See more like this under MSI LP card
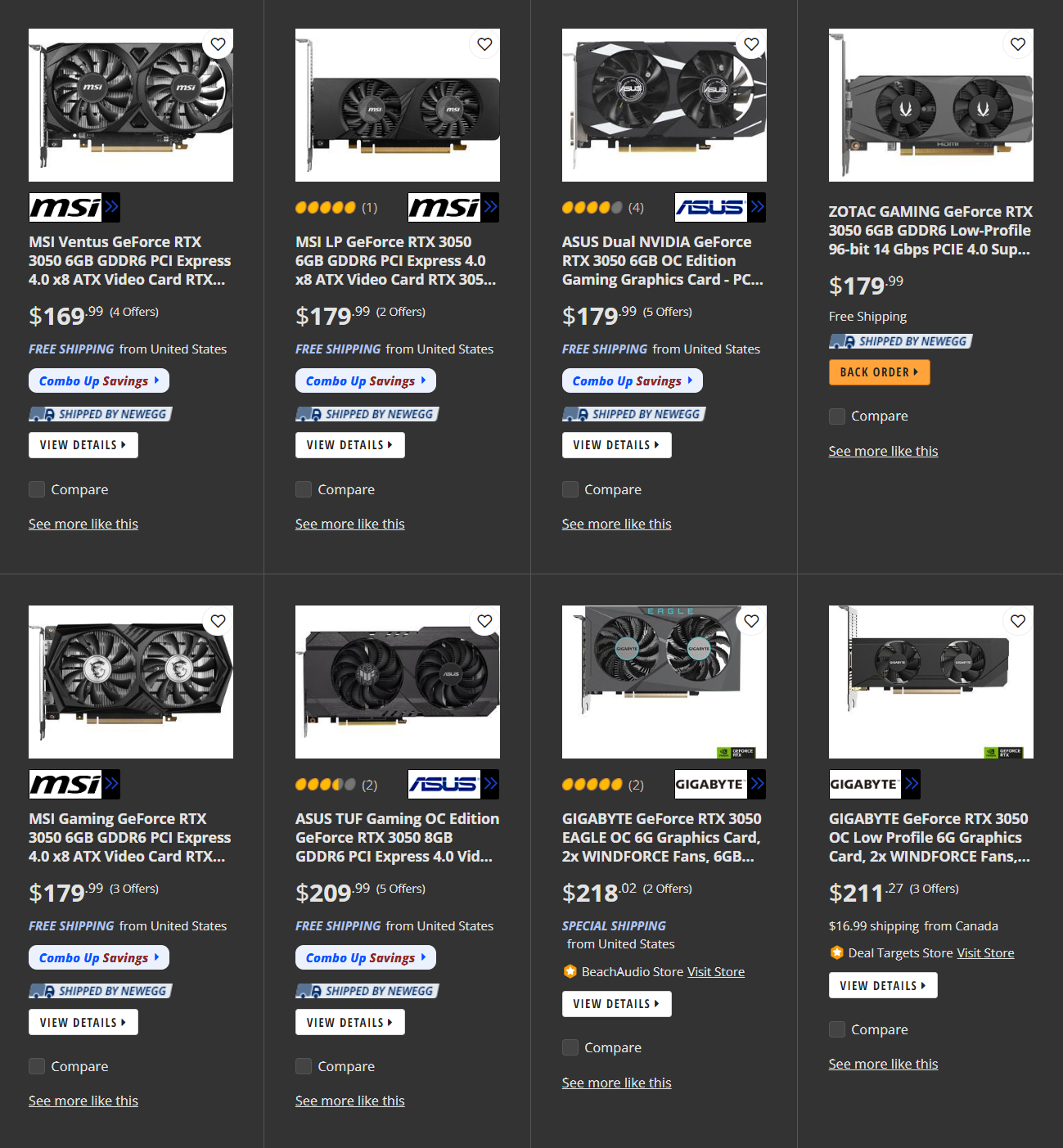This screenshot has width=1063, height=1148. (x=350, y=524)
